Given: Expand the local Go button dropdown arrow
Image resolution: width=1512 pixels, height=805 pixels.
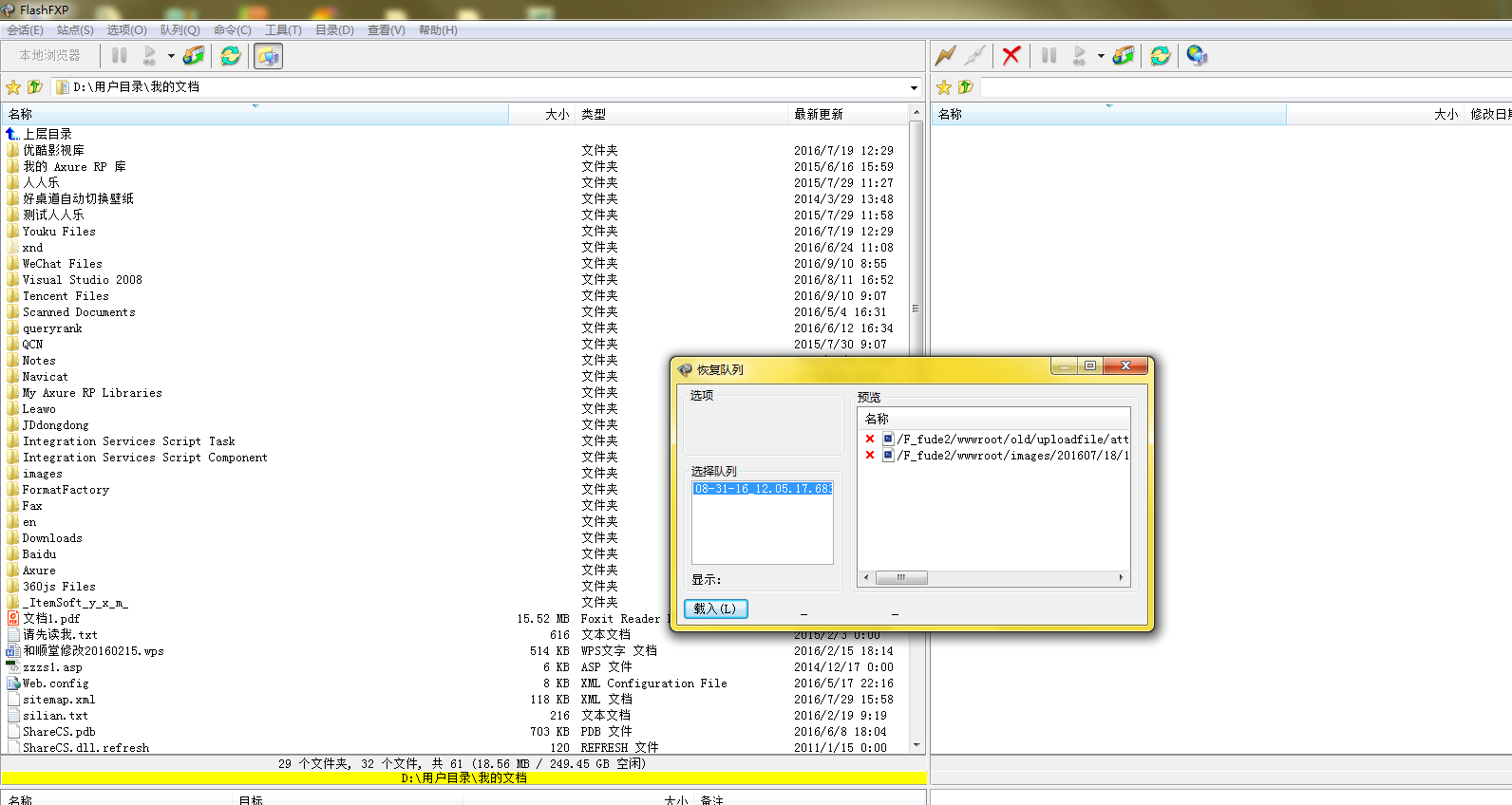Looking at the screenshot, I should click(171, 56).
